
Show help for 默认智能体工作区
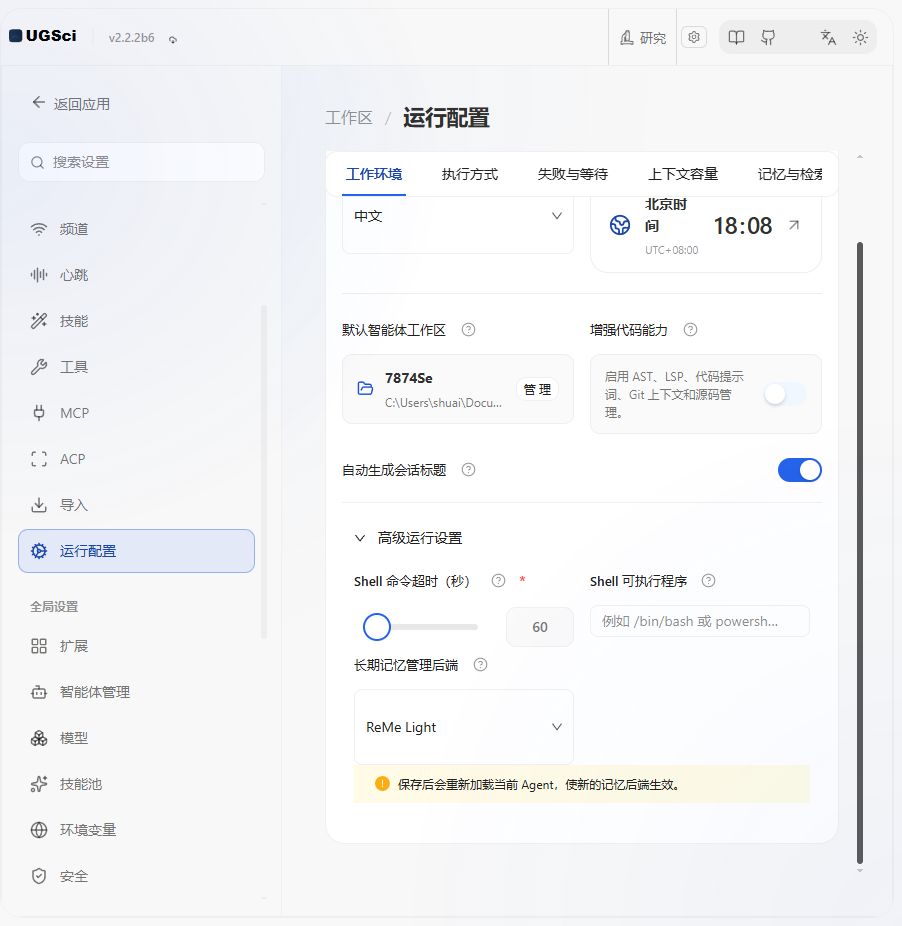(468, 330)
